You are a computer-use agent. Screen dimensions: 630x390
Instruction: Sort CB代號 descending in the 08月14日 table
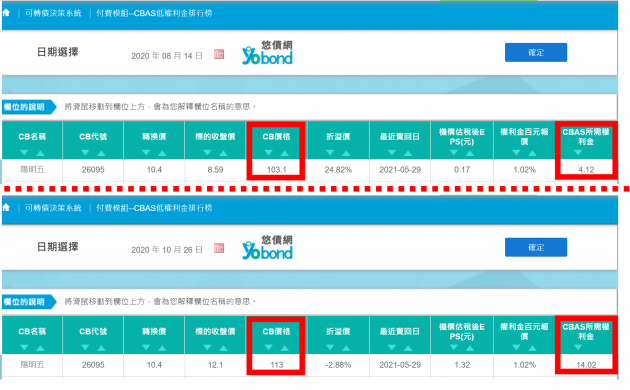pyautogui.click(x=85, y=153)
